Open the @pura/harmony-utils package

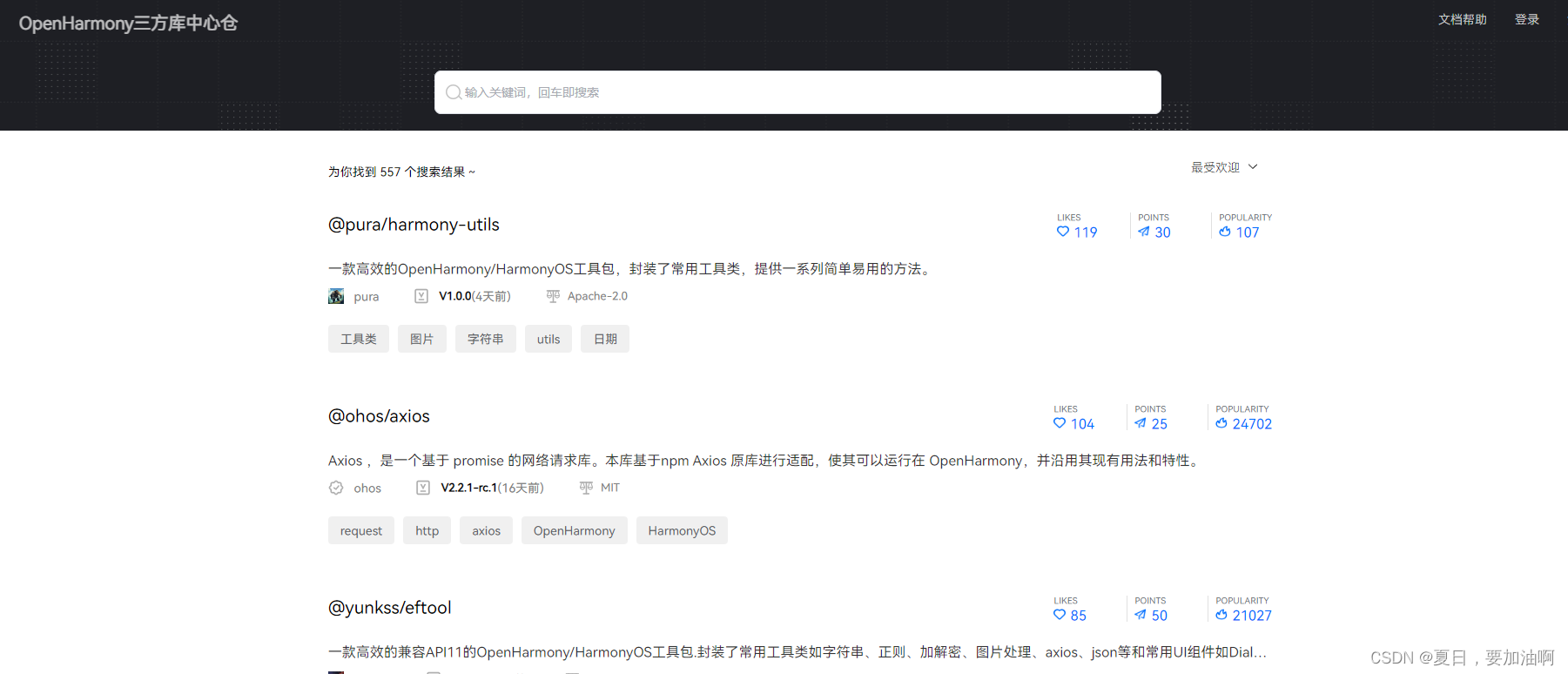pyautogui.click(x=414, y=225)
